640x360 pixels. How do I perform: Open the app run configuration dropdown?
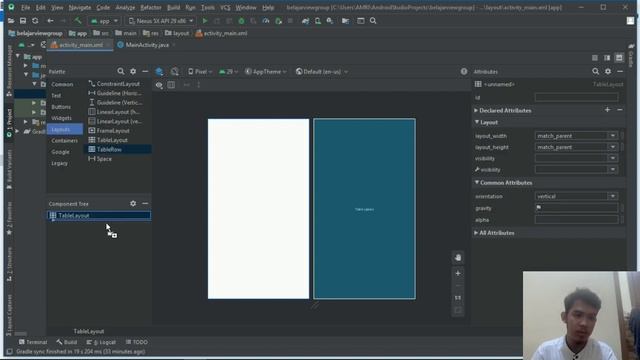[x=105, y=20]
